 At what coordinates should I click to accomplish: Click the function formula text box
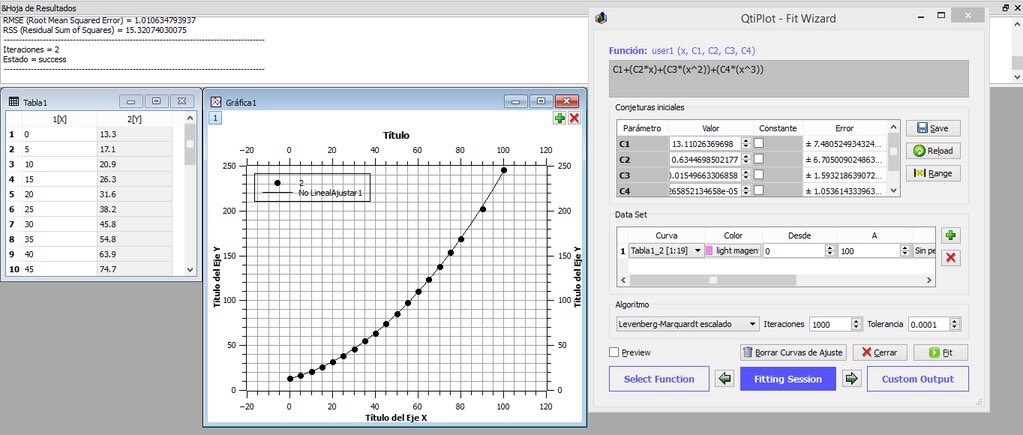[x=789, y=79]
